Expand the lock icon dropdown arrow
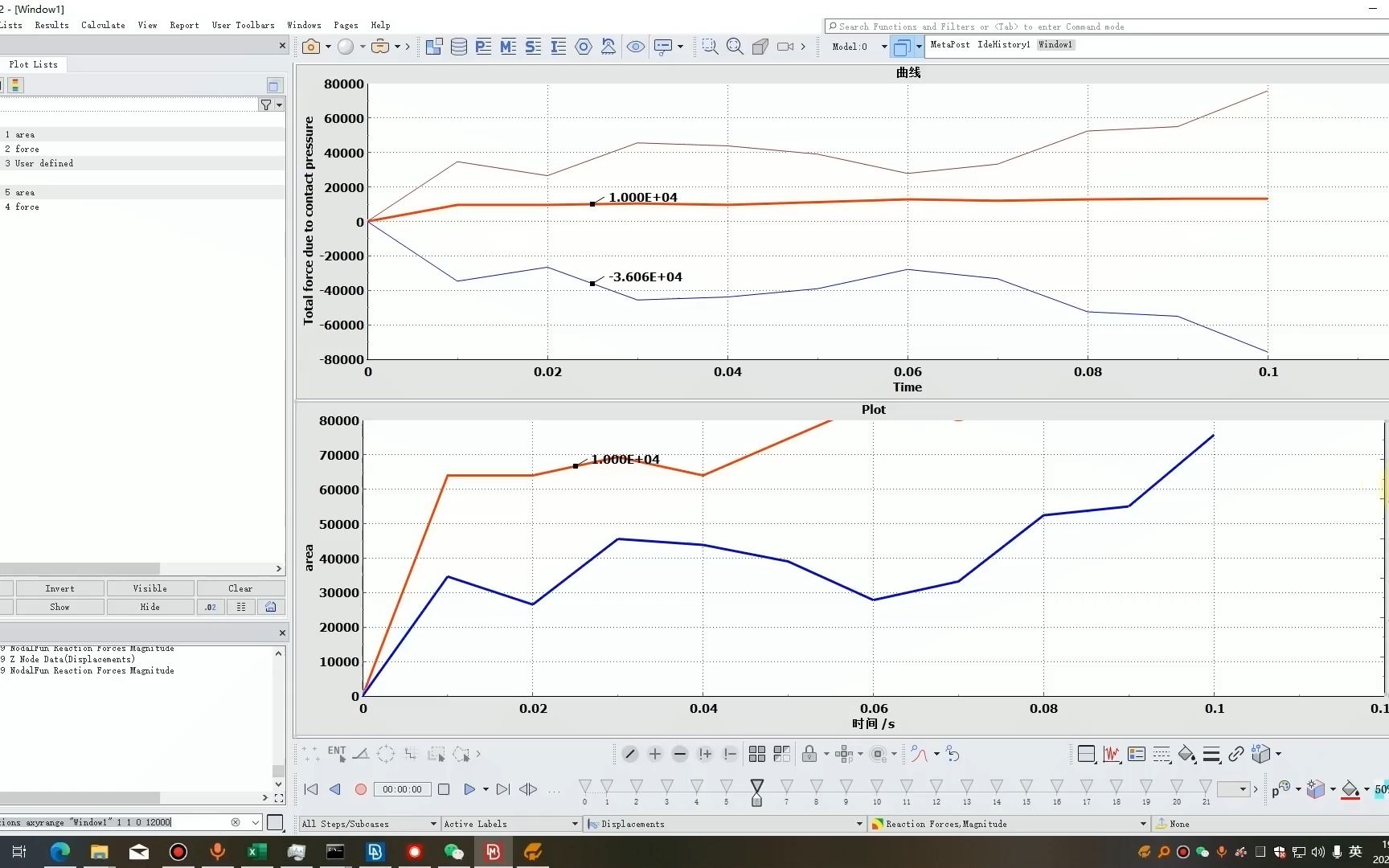Viewport: 1389px width, 868px height. (x=826, y=754)
